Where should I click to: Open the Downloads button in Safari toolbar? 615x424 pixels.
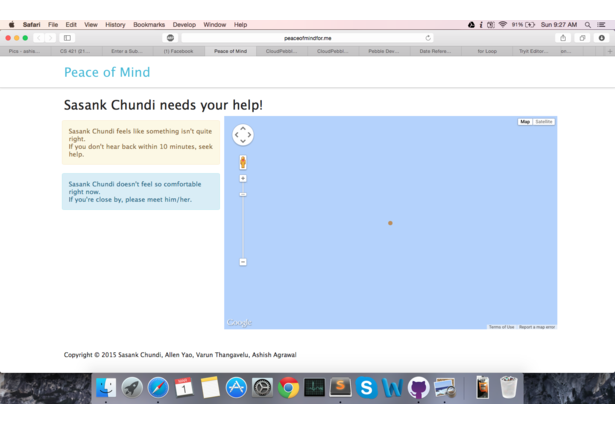(602, 38)
